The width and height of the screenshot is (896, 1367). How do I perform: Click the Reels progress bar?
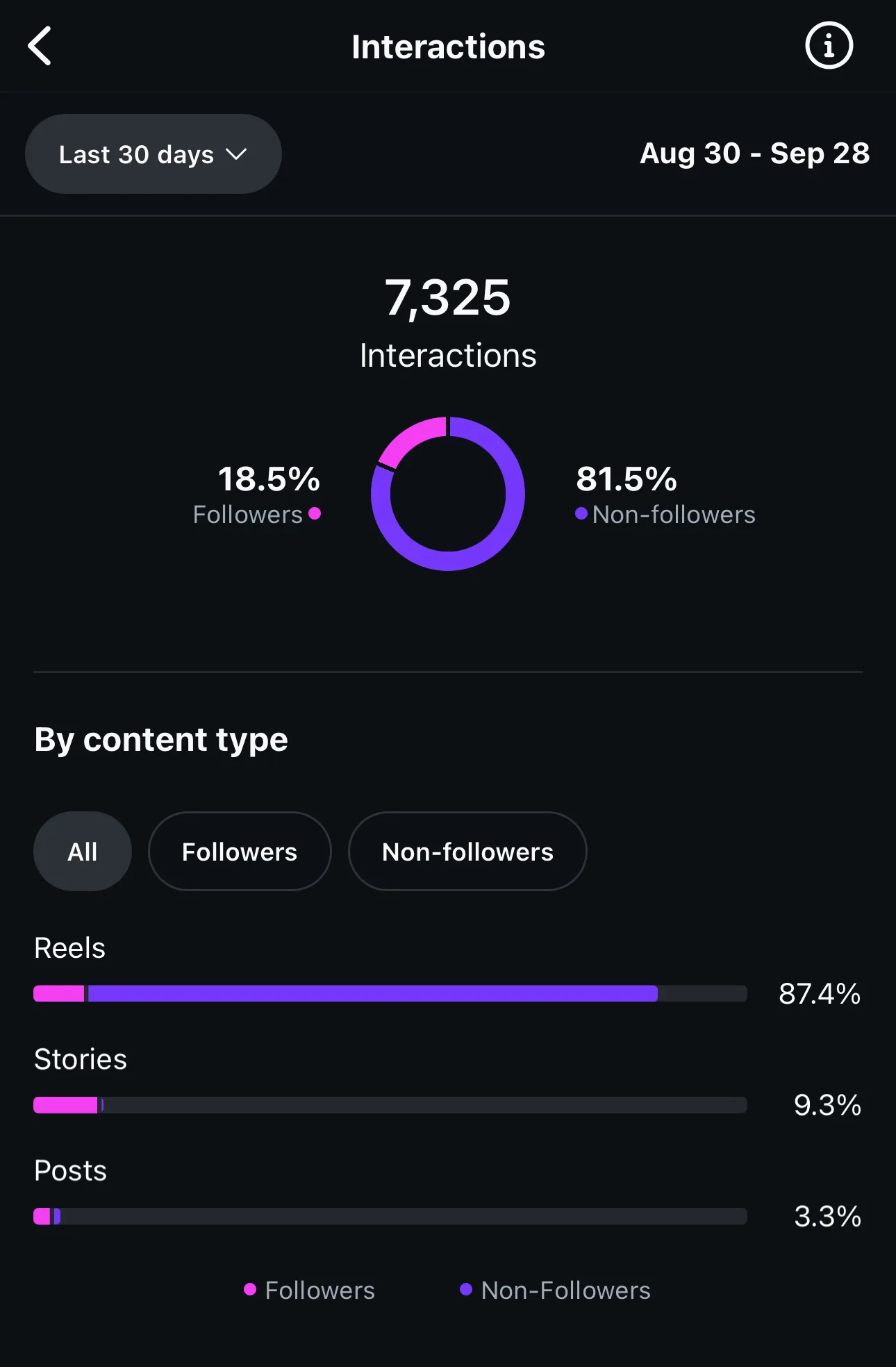click(389, 993)
